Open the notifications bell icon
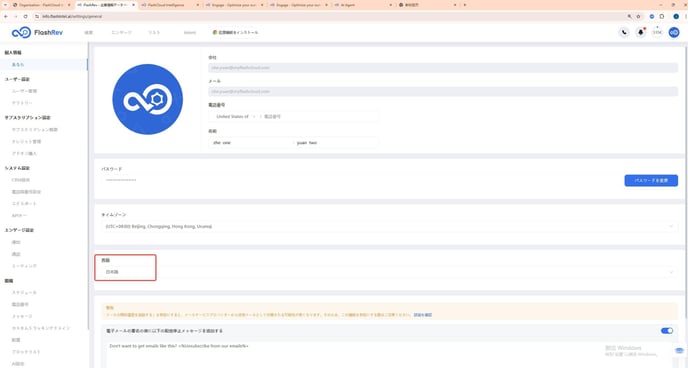Screen dimensions: 688x368 coord(641,32)
